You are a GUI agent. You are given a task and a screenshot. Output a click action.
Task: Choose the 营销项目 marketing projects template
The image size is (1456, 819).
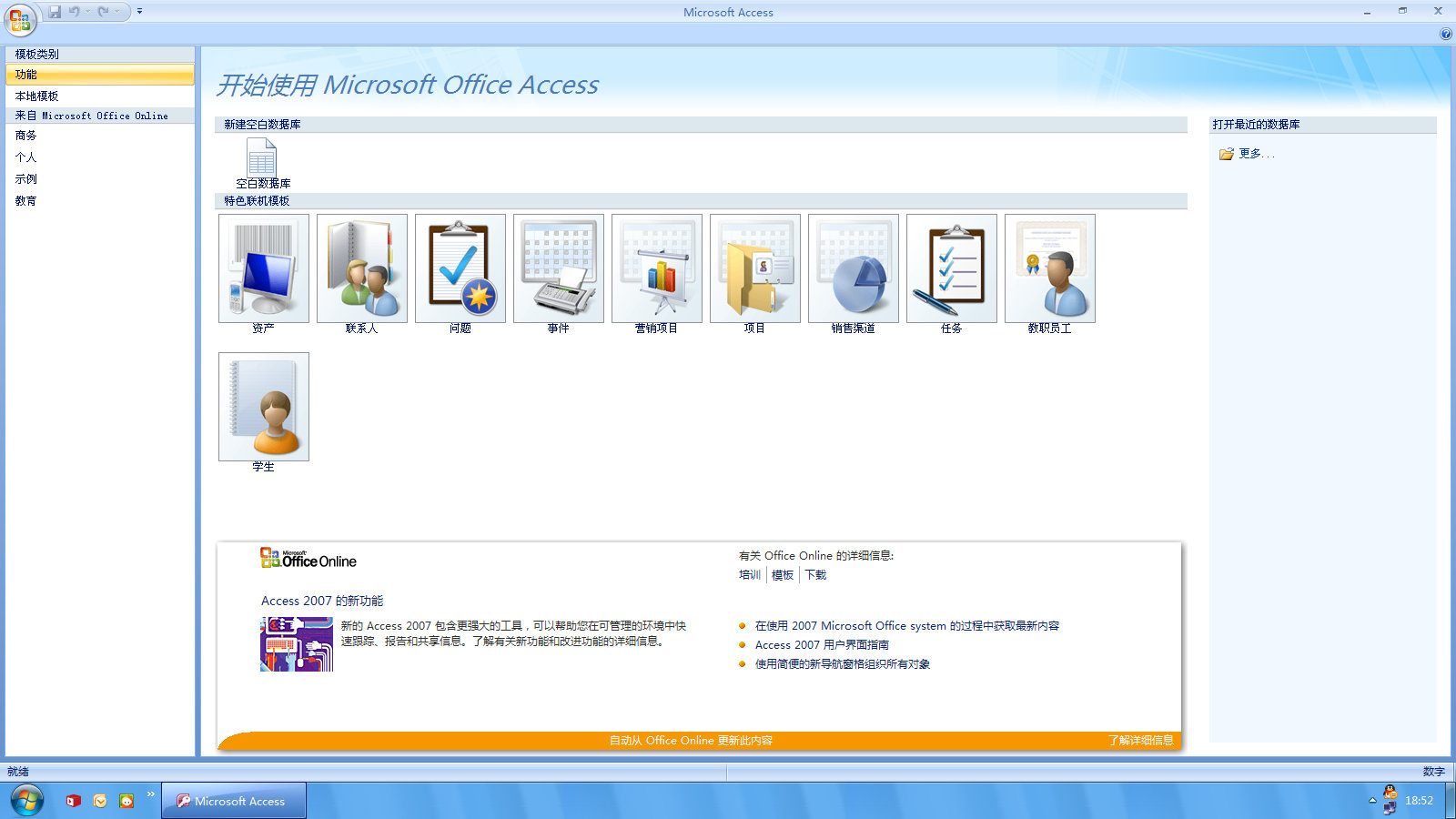coord(657,274)
